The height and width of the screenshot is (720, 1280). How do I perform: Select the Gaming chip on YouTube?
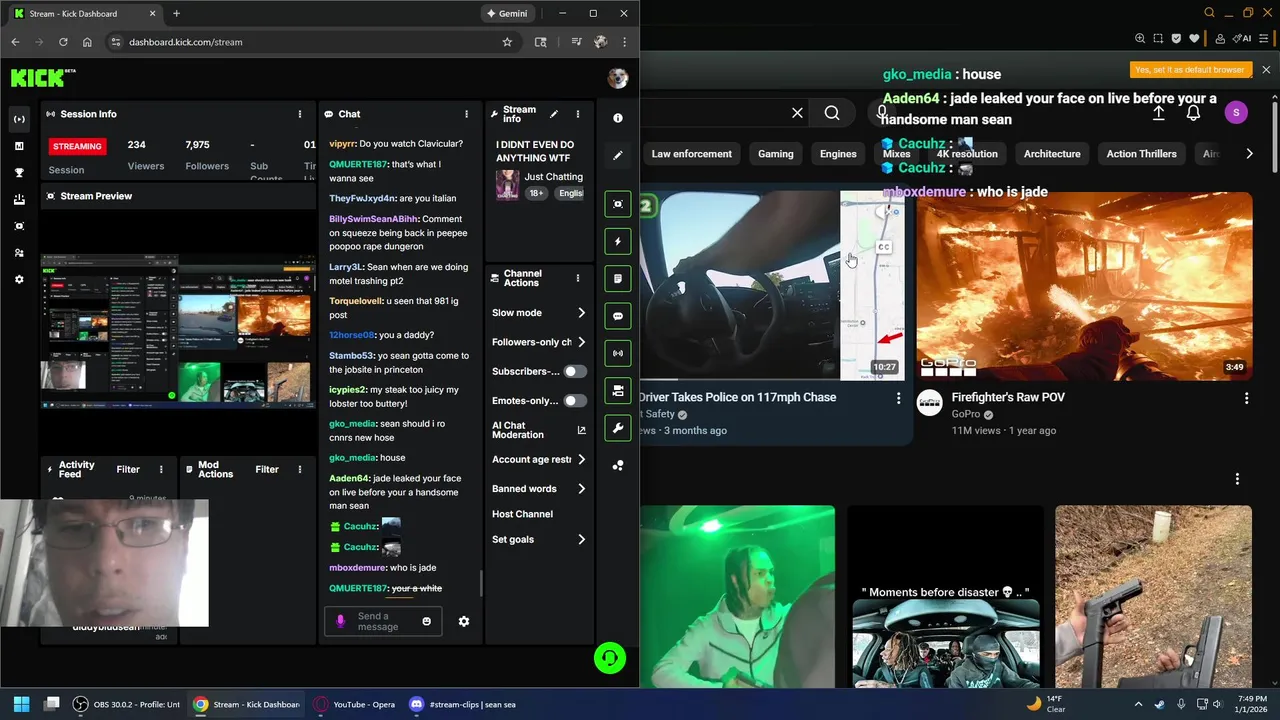tap(776, 154)
